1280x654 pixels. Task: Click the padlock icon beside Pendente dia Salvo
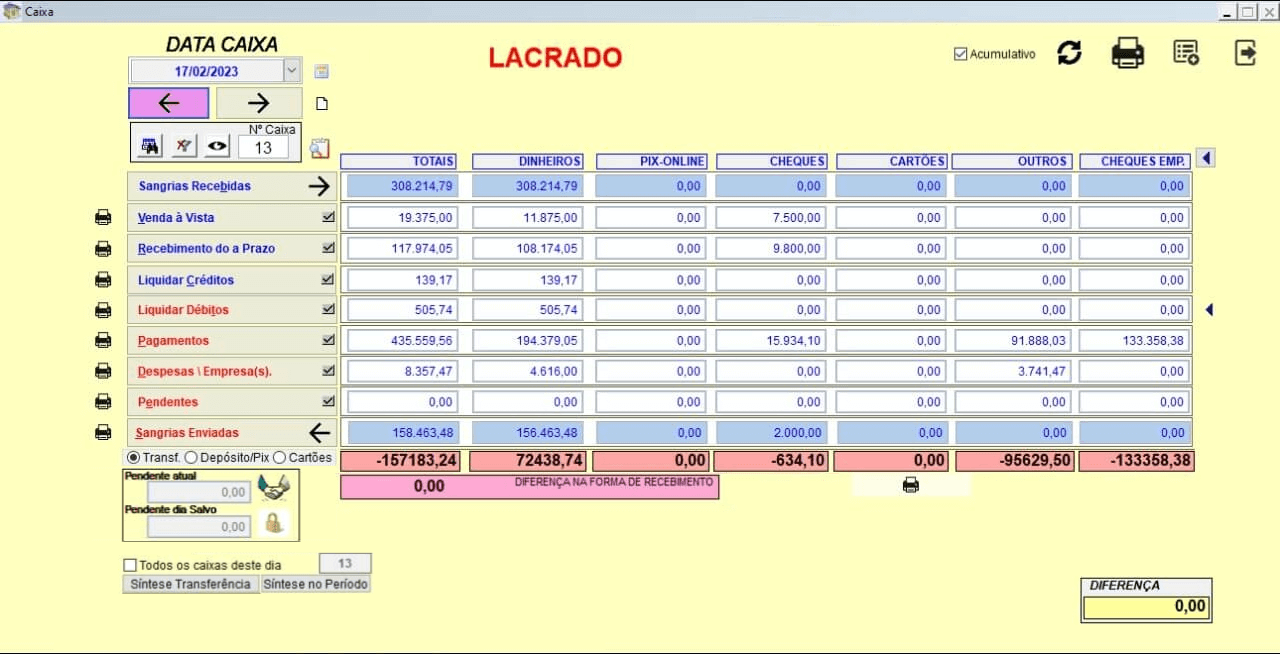coord(272,523)
